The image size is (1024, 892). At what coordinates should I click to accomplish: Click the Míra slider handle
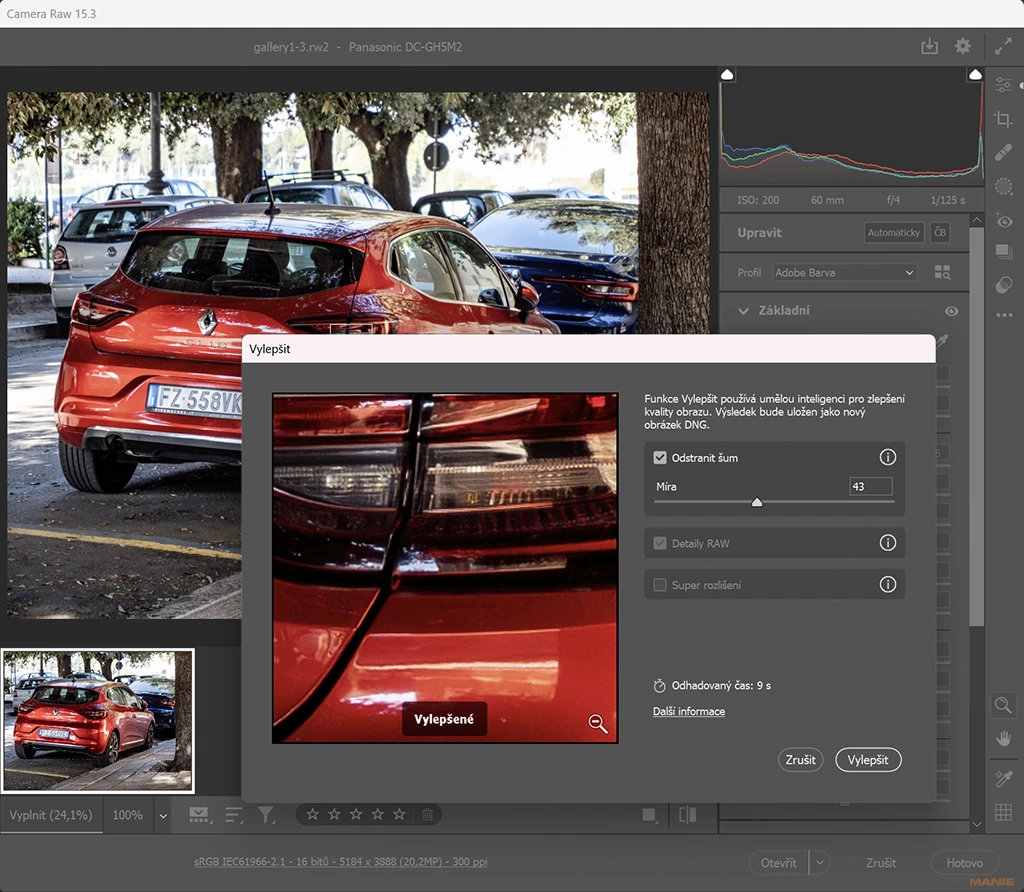[757, 502]
